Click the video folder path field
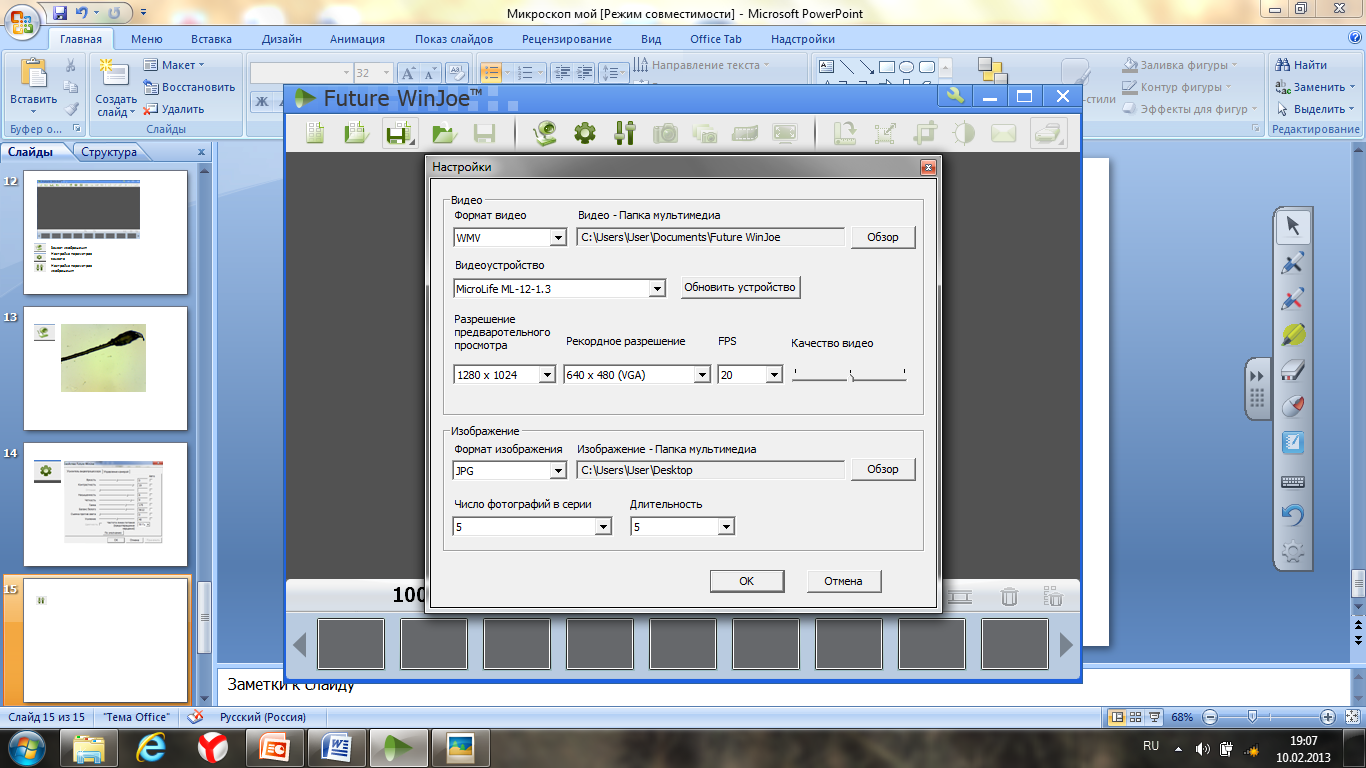Viewport: 1366px width, 768px height. click(x=710, y=237)
